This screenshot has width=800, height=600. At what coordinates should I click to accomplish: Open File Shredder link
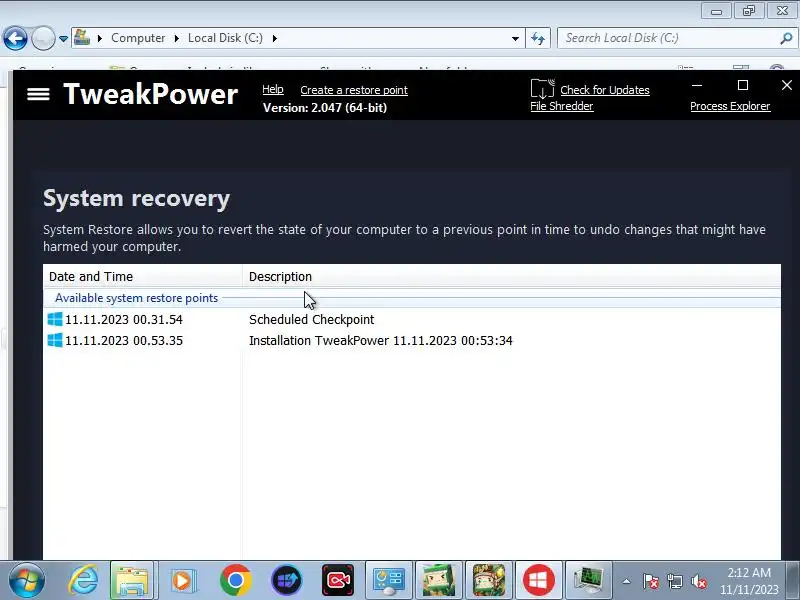point(562,106)
